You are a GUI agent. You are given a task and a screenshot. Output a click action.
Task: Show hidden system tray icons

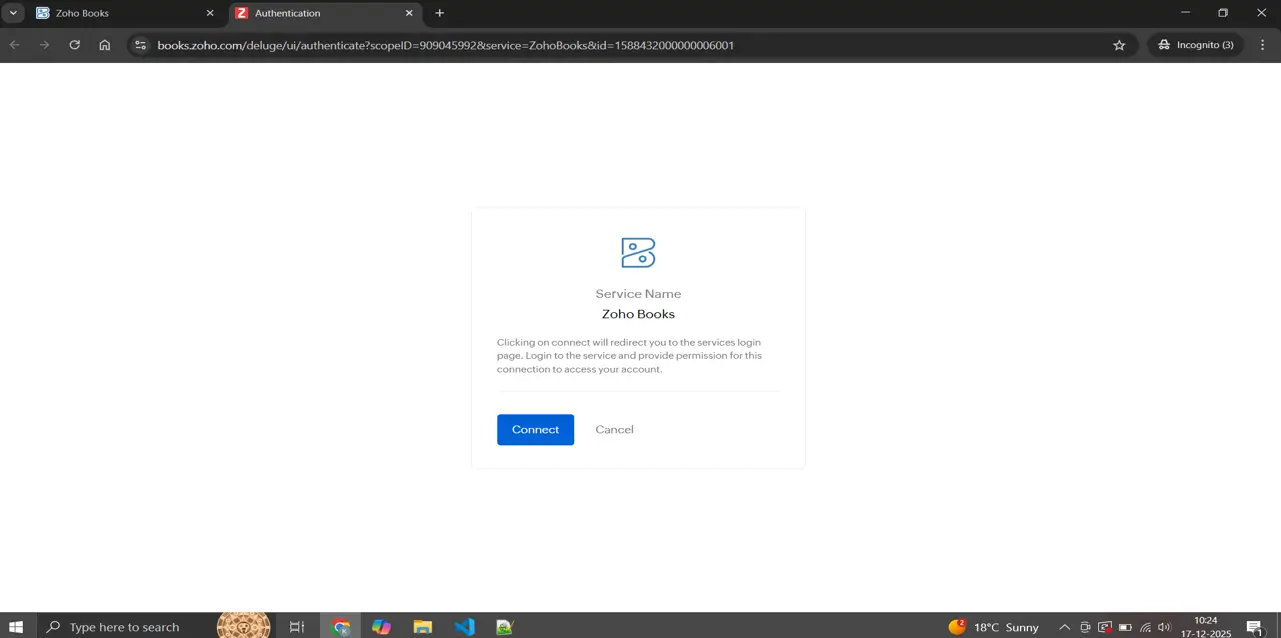(x=1064, y=627)
